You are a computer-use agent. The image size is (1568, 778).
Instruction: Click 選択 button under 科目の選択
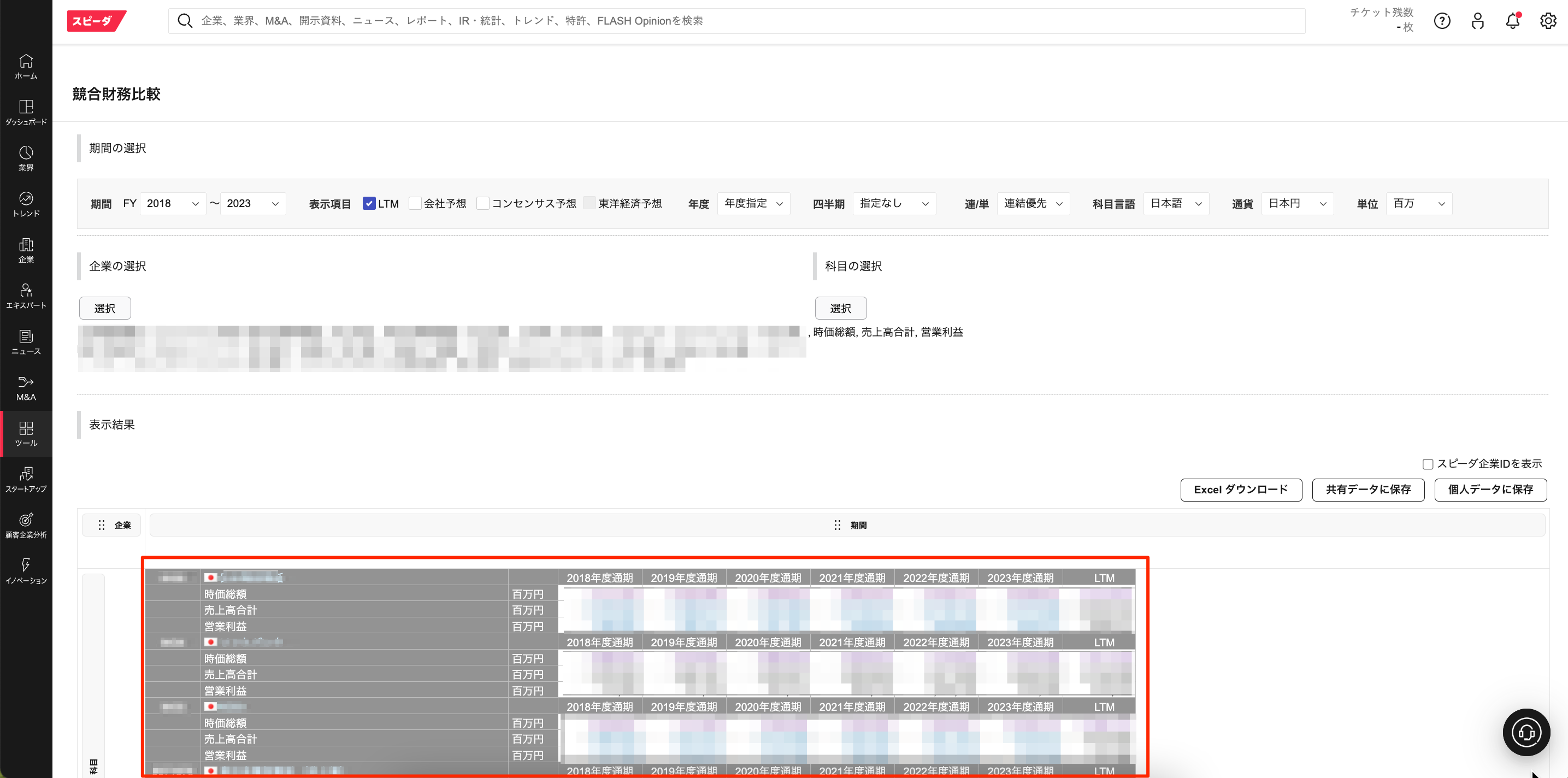pyautogui.click(x=840, y=308)
